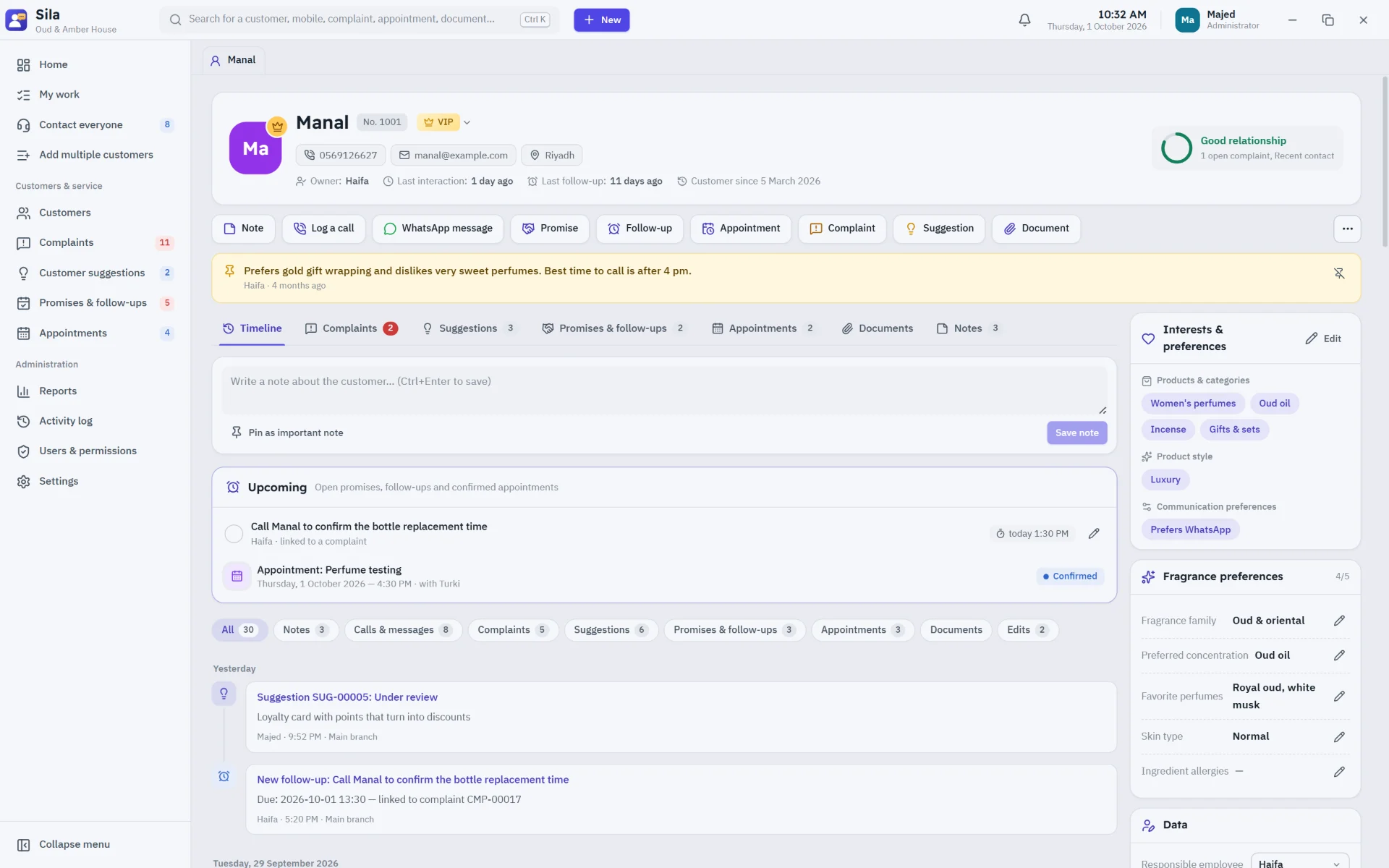Viewport: 1389px width, 868px height.
Task: Open the Responsible employee dropdown
Action: 1299,862
